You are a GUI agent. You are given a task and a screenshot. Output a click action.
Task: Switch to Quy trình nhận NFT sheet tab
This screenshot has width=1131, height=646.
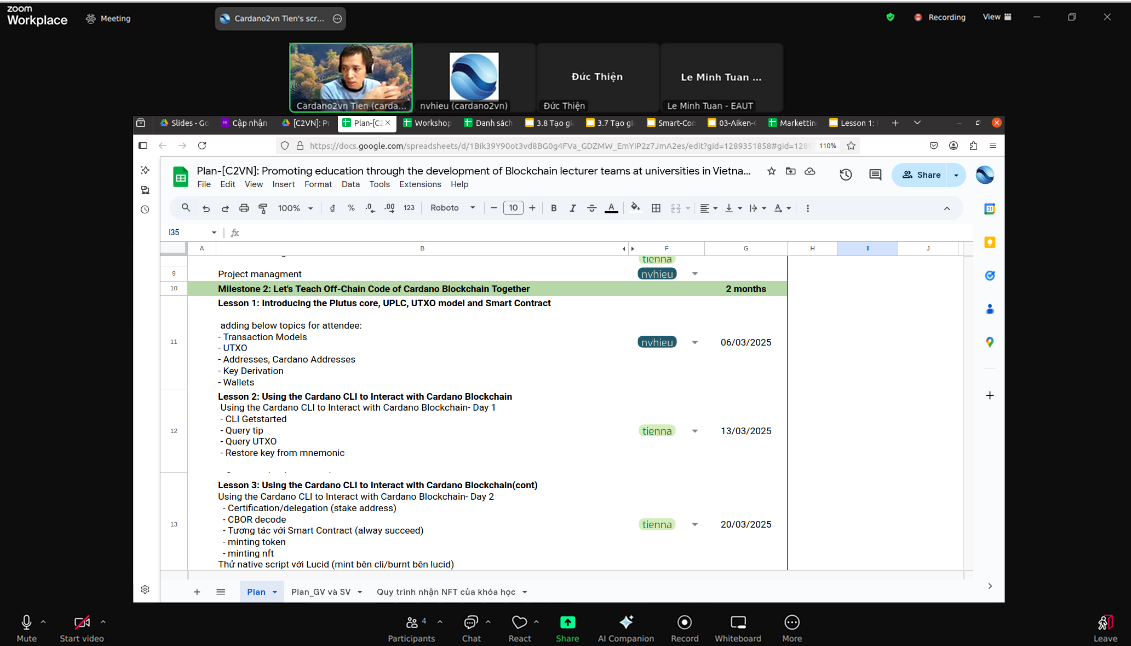click(446, 592)
